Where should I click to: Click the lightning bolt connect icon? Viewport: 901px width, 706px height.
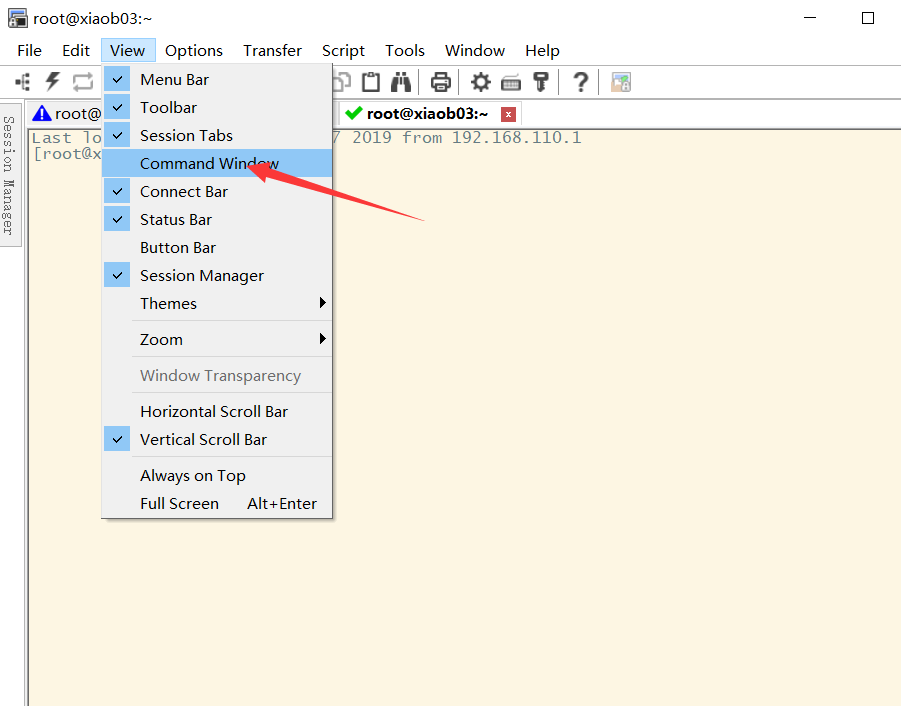(52, 82)
